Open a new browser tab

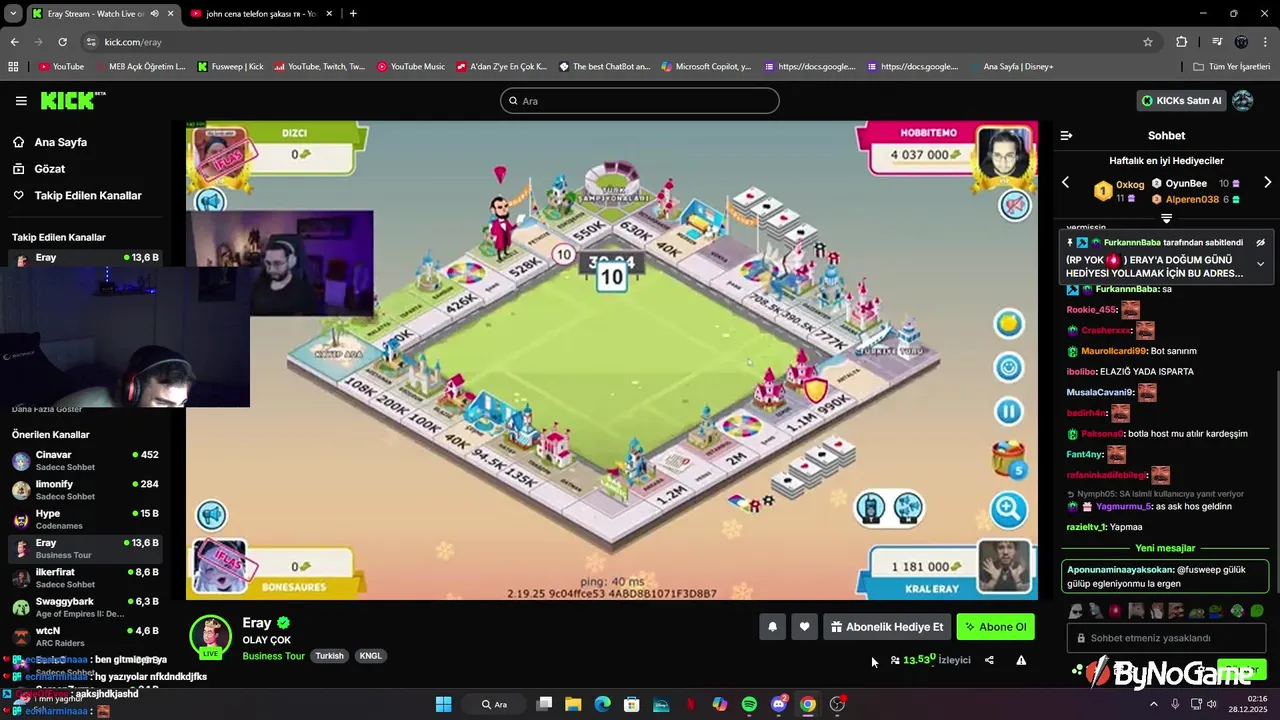pyautogui.click(x=353, y=14)
